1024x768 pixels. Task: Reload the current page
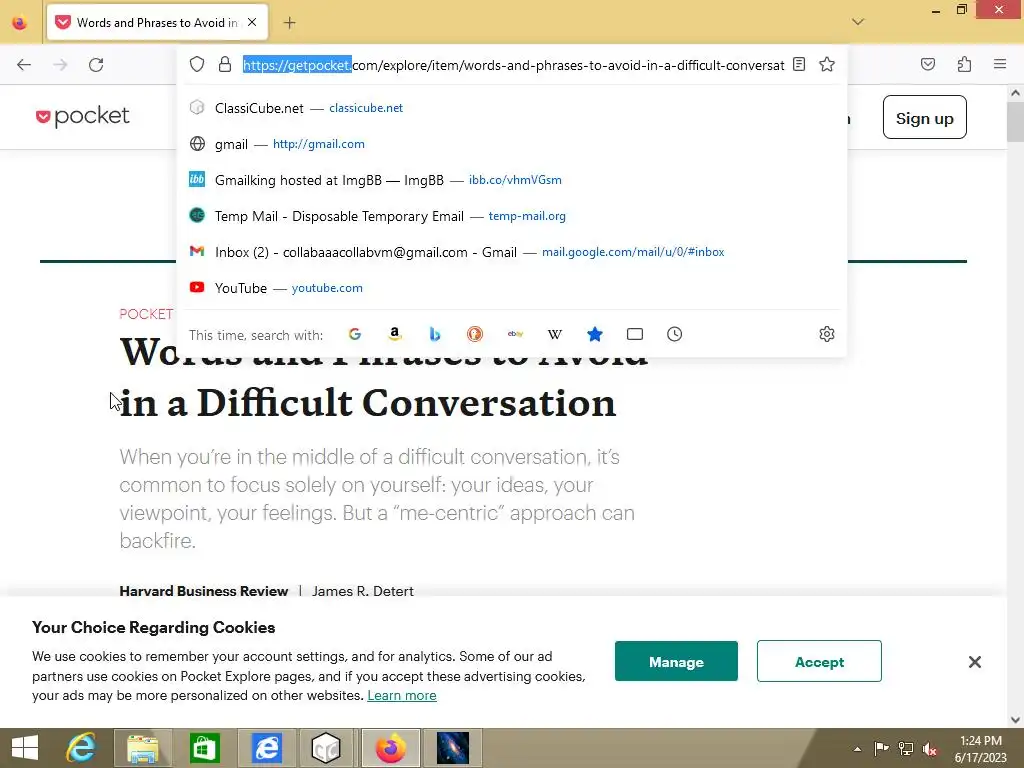pyautogui.click(x=96, y=65)
